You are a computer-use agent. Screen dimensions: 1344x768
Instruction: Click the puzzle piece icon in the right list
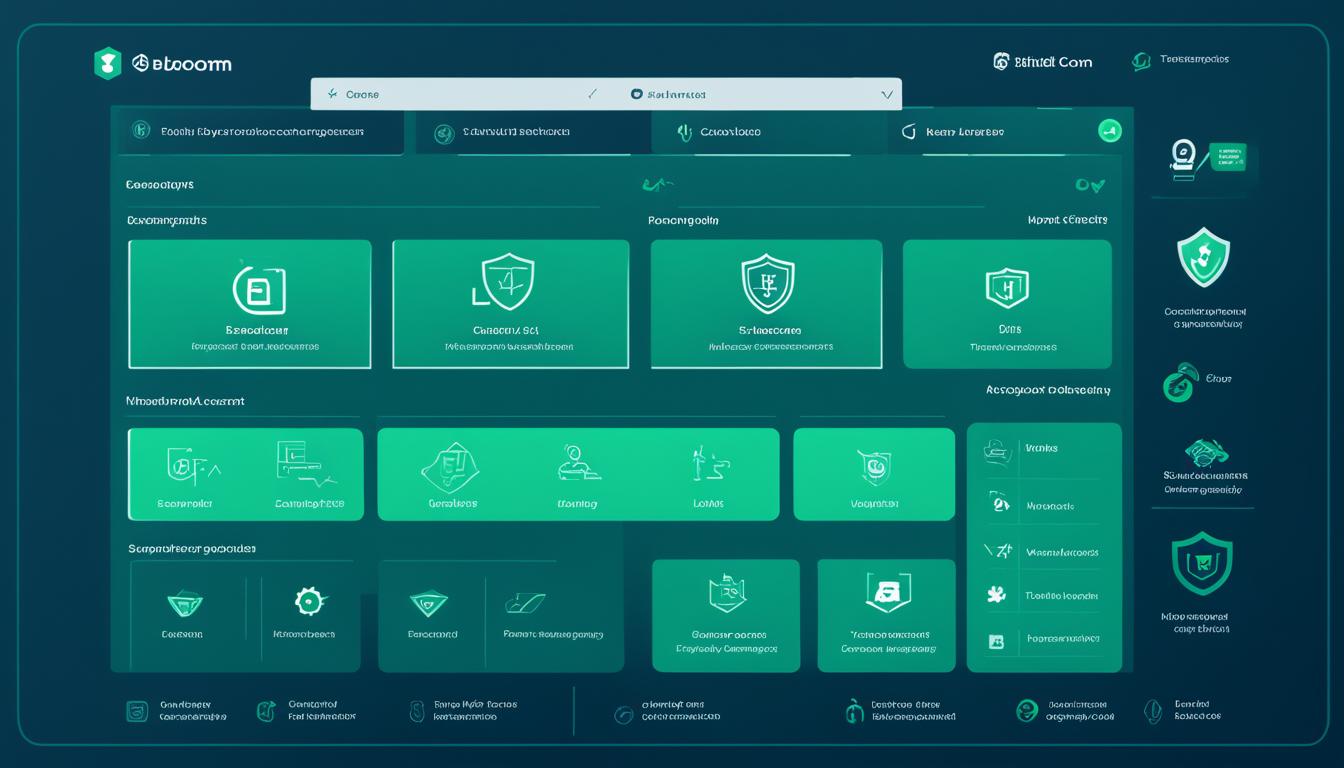coord(996,595)
